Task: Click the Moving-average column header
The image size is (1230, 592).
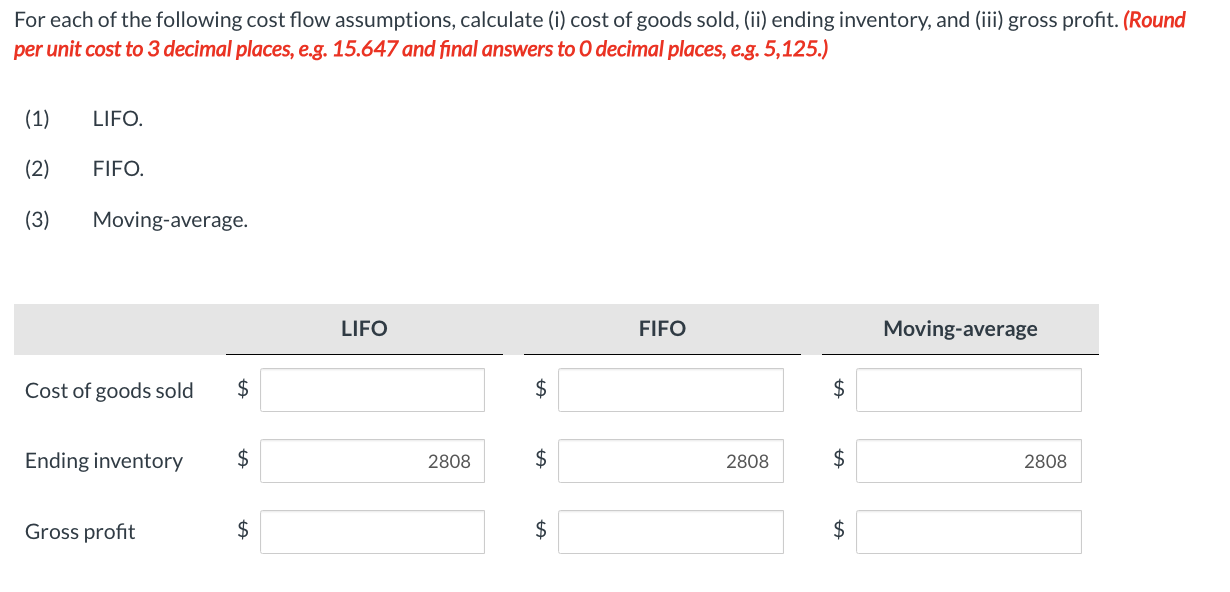Action: [x=959, y=328]
